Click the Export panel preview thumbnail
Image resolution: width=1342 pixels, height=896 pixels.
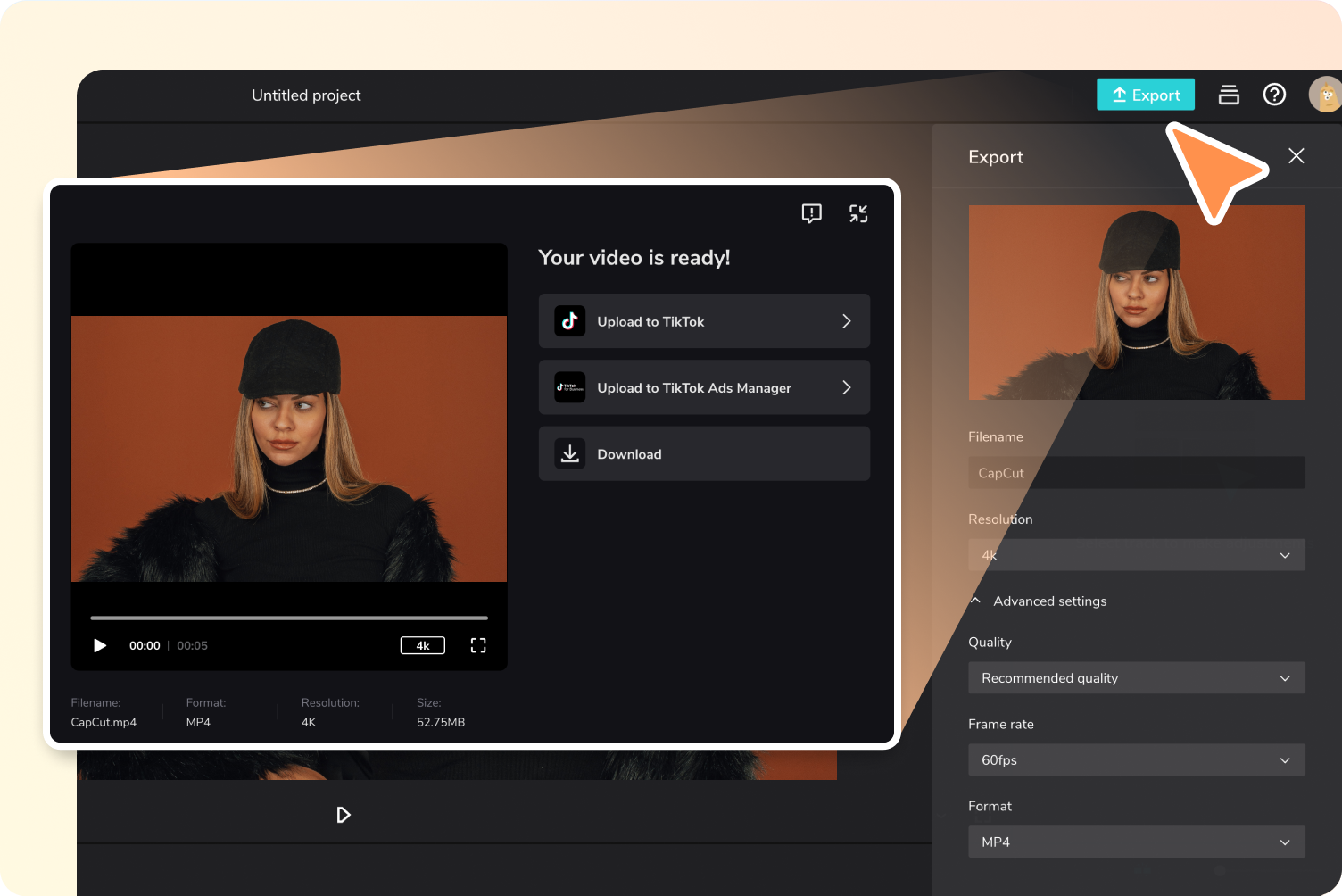[1137, 303]
